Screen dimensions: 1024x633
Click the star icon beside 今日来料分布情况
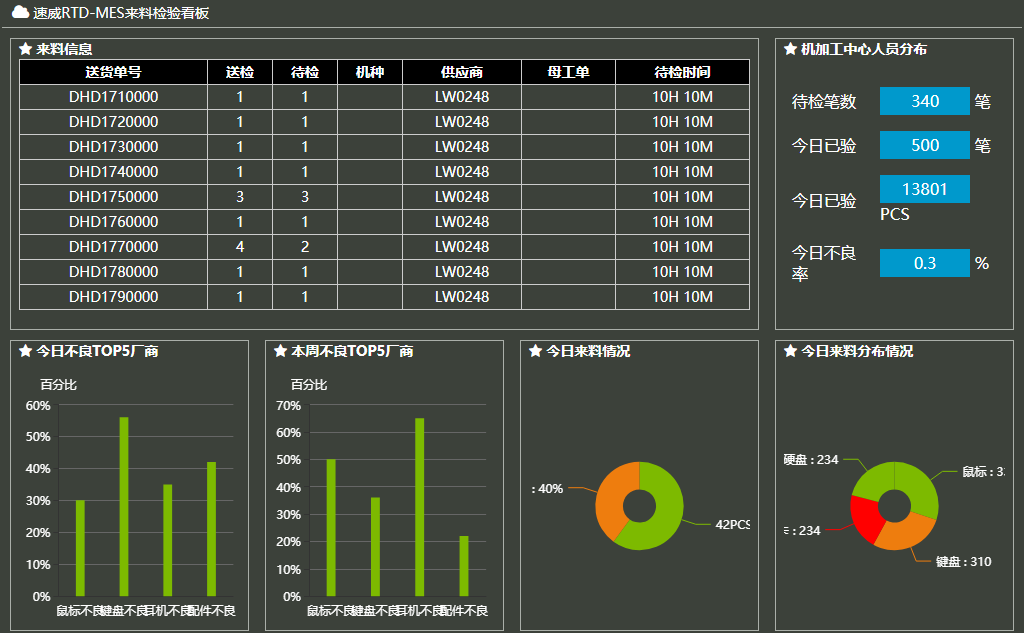790,351
